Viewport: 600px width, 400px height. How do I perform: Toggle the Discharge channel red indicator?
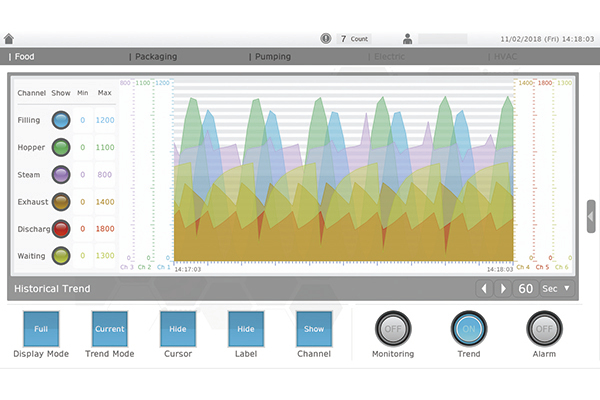61,229
